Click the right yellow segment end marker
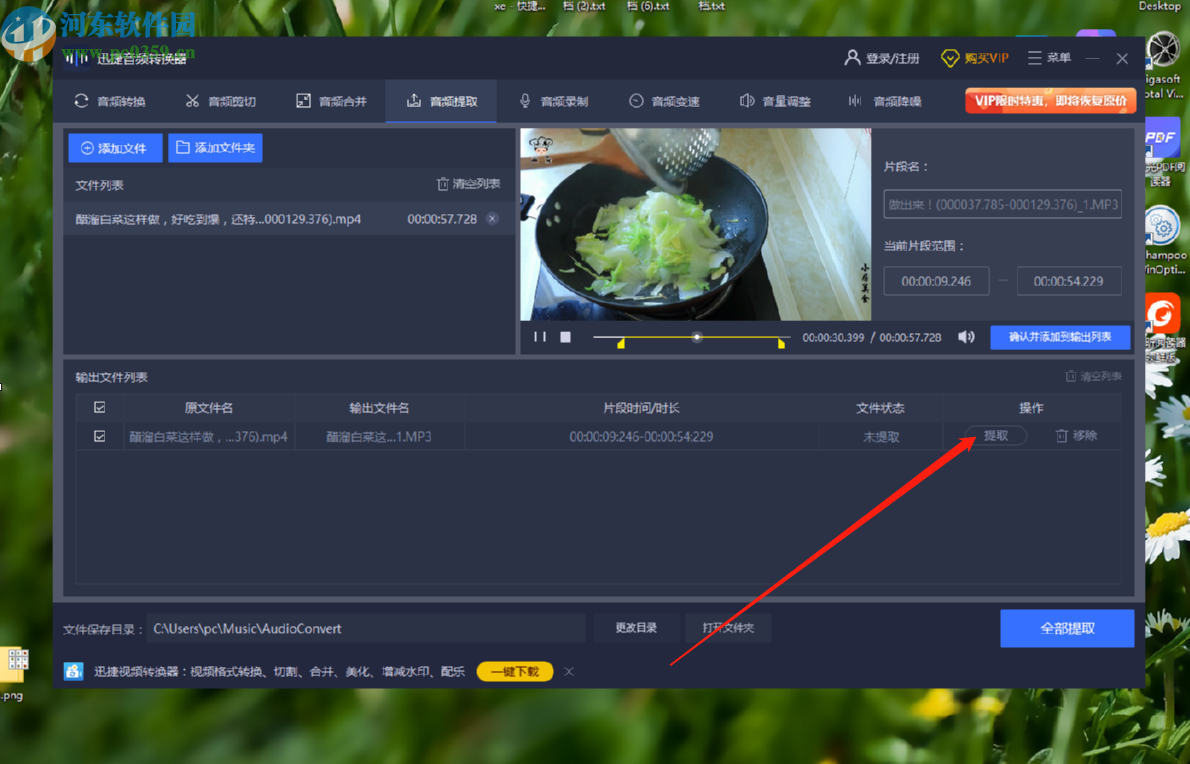Viewport: 1190px width, 764px height. coord(781,344)
